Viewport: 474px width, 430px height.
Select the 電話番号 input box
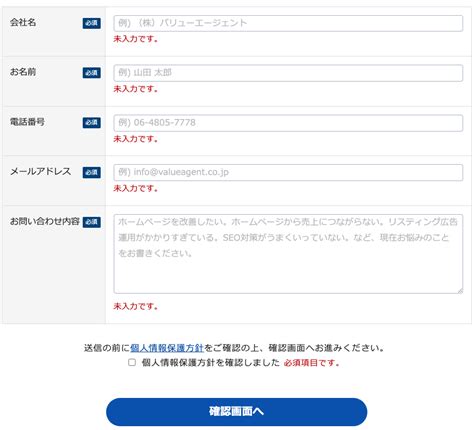(288, 123)
